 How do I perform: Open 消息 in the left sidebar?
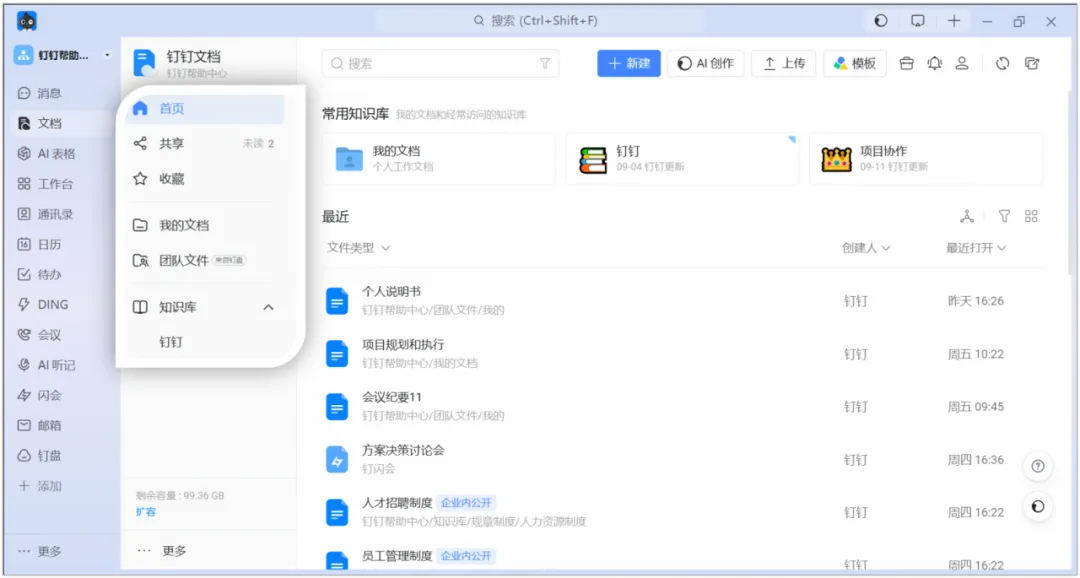point(40,93)
